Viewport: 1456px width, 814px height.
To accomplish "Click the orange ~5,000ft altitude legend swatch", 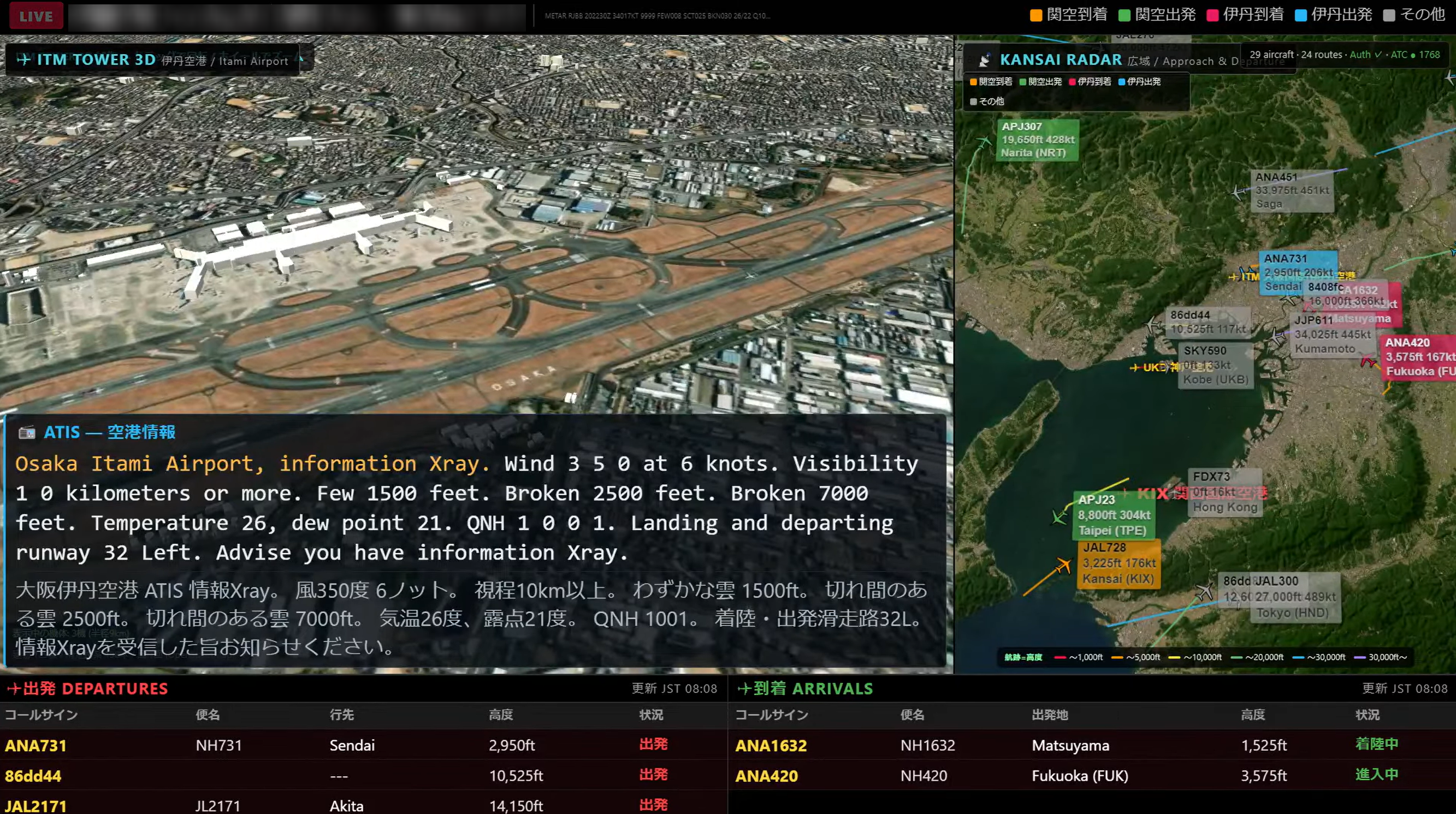I will [x=1117, y=657].
